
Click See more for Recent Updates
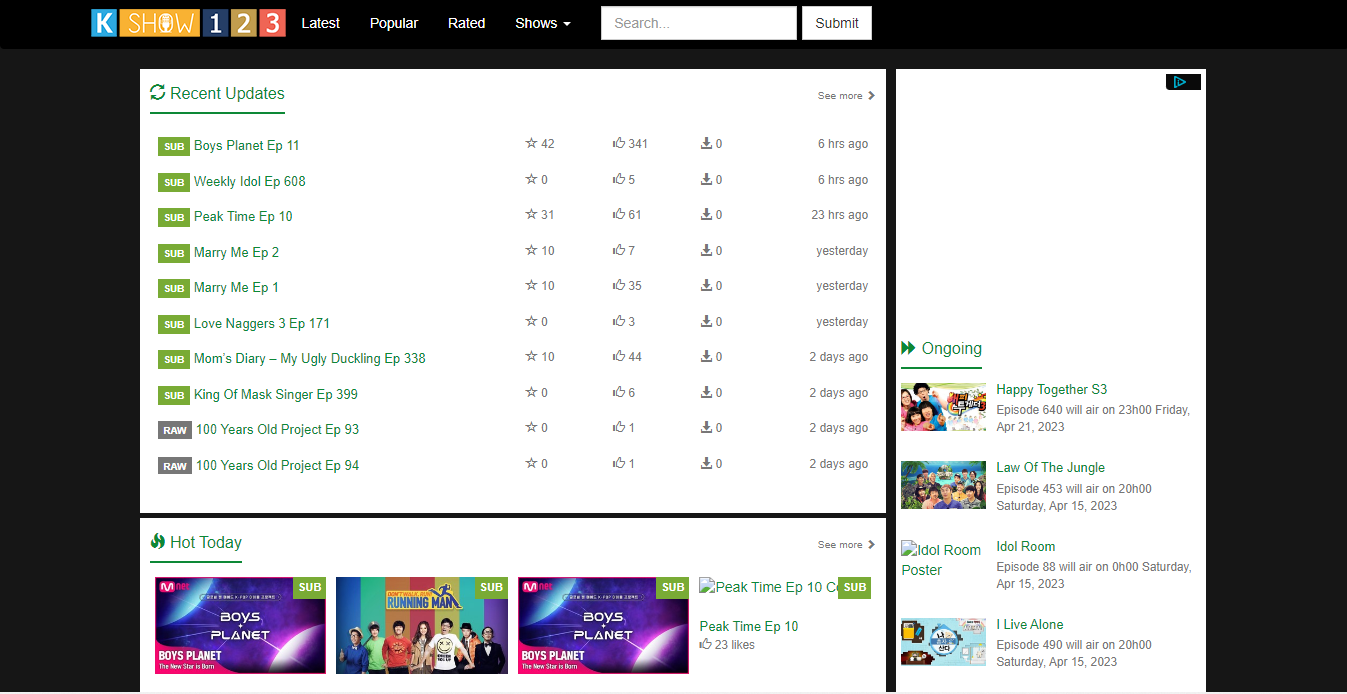pos(846,96)
